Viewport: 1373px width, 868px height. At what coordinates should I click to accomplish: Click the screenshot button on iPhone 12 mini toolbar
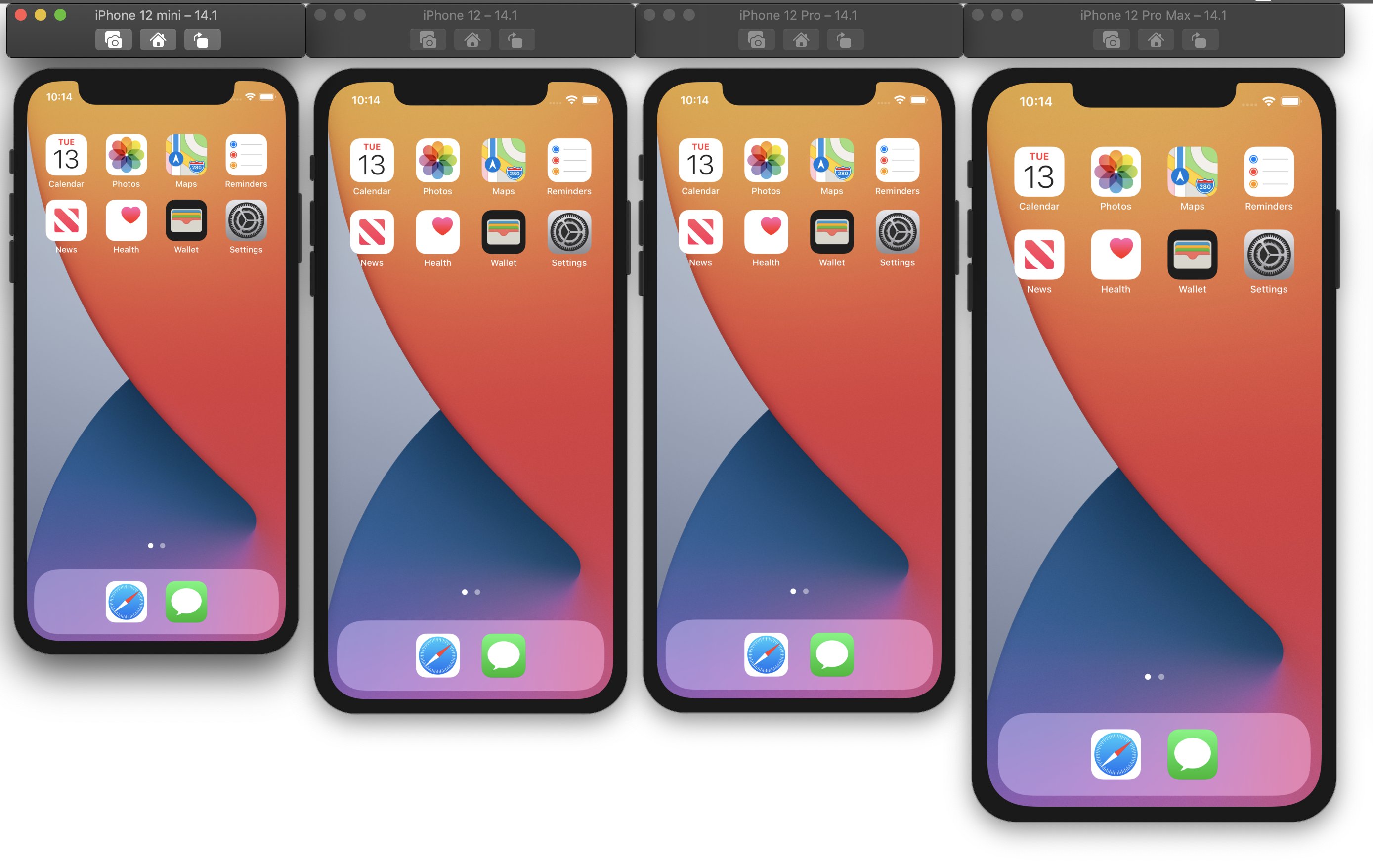coord(113,40)
